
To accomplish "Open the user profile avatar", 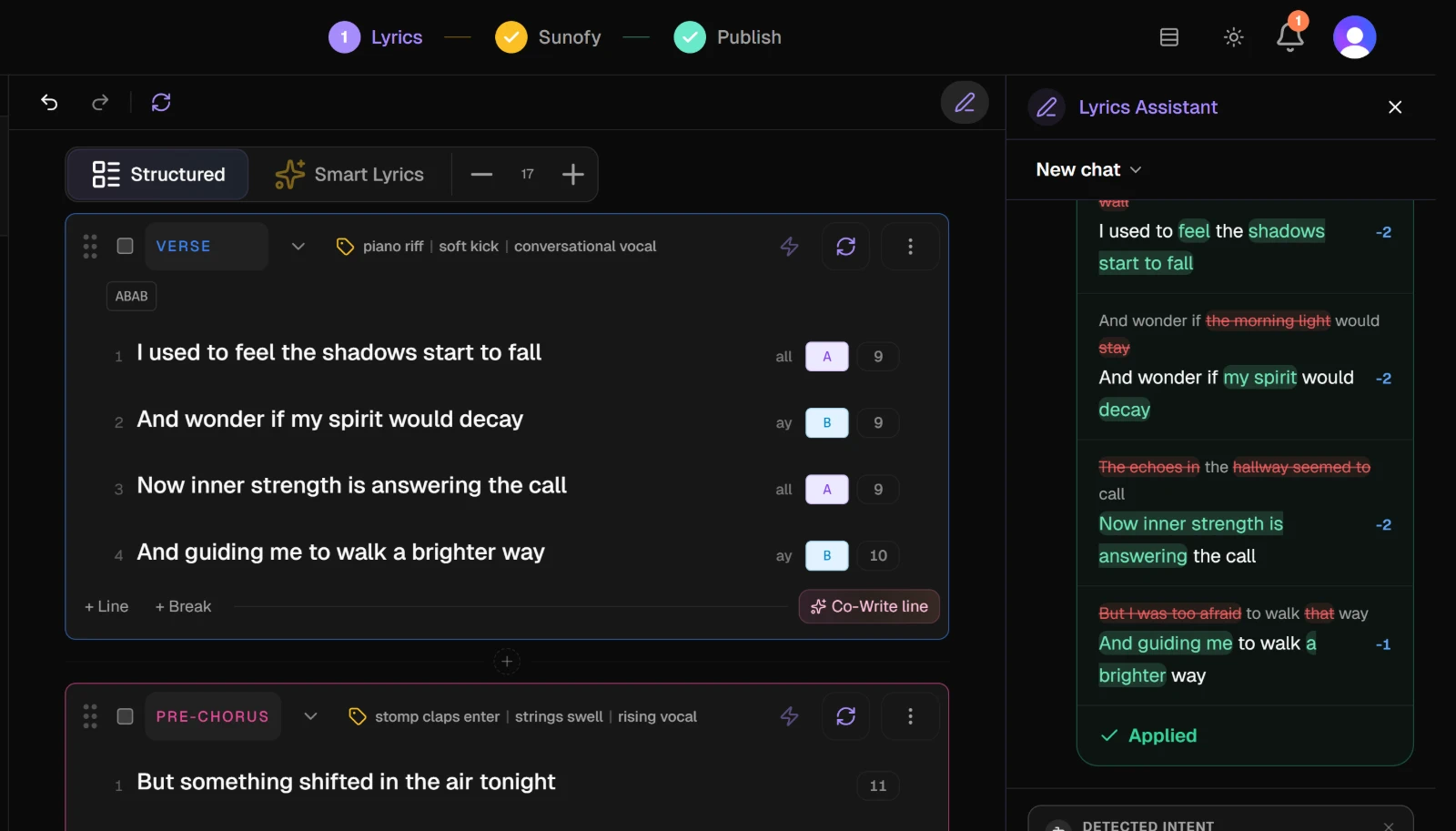I will tap(1355, 37).
